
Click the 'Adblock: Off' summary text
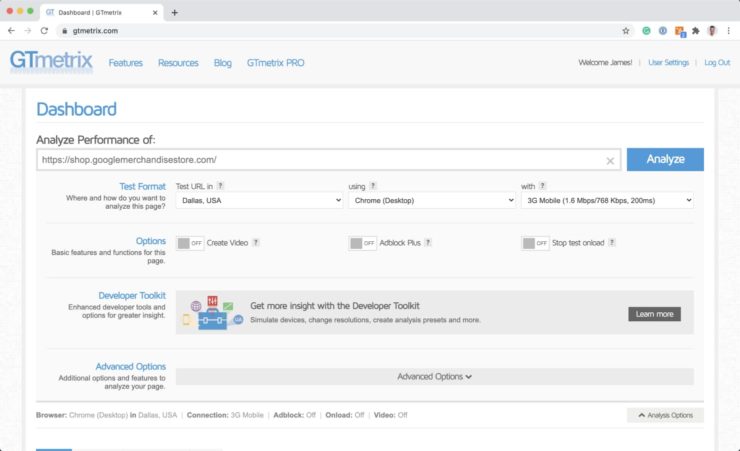pos(294,415)
